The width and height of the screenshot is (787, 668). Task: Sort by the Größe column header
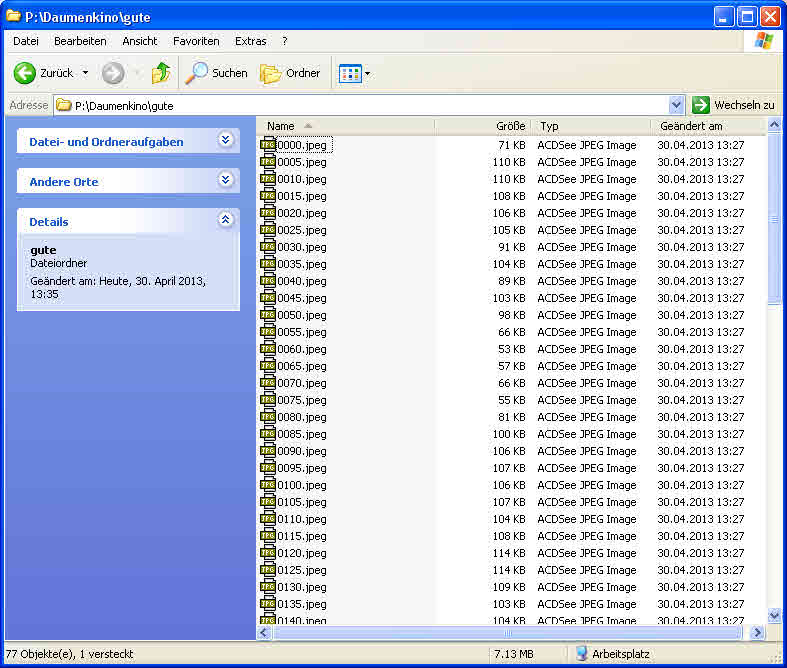tap(482, 126)
